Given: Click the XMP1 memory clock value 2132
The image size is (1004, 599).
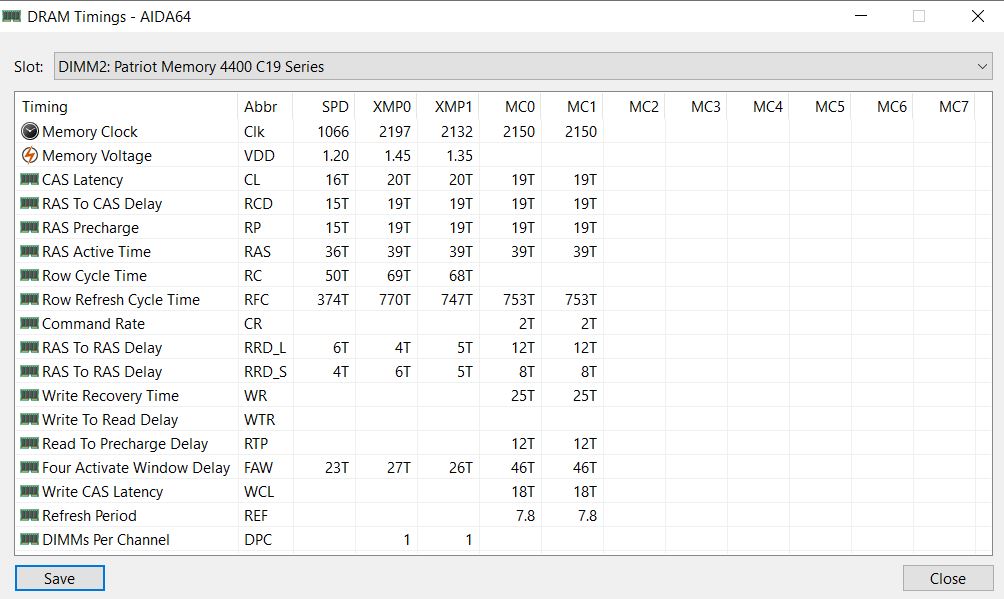Looking at the screenshot, I should coord(457,131).
